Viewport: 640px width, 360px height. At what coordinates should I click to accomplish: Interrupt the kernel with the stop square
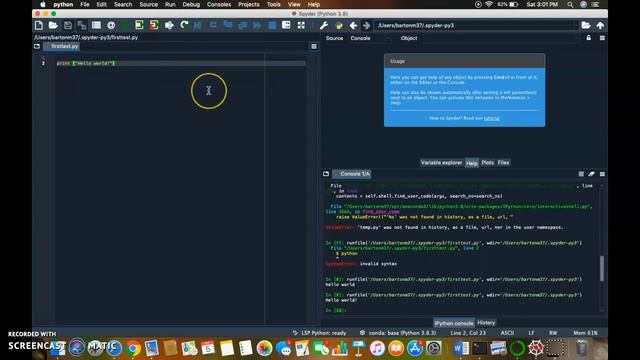(581, 174)
